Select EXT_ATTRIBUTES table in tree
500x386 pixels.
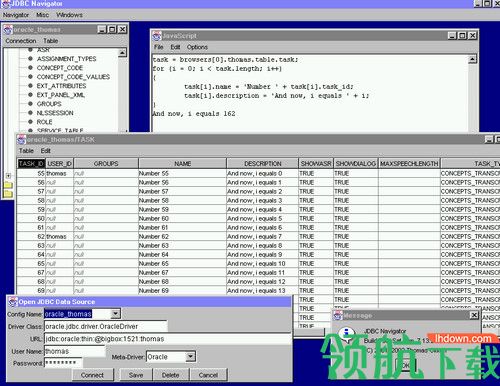61,86
